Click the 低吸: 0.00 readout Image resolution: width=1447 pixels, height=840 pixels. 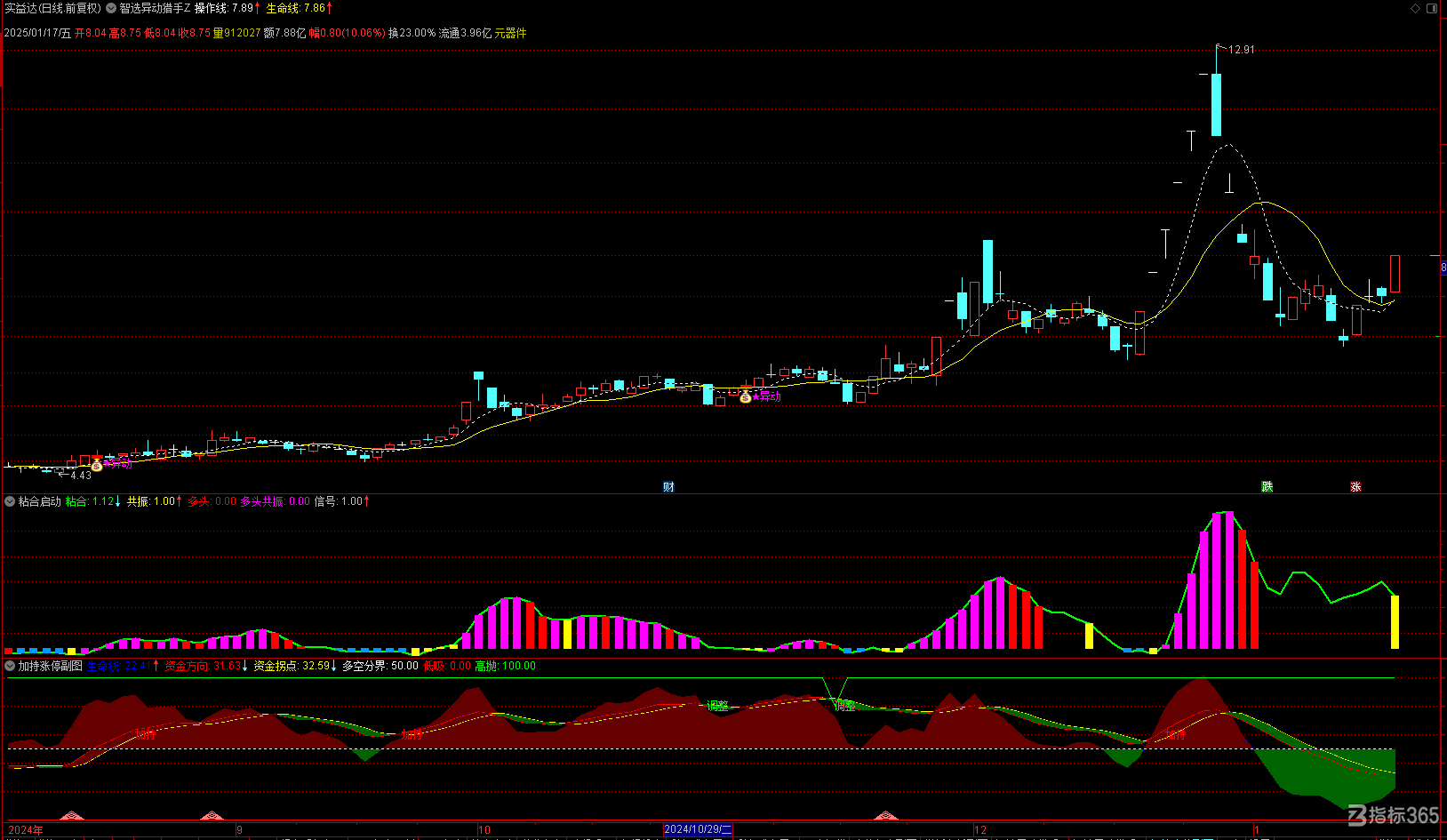[x=447, y=666]
